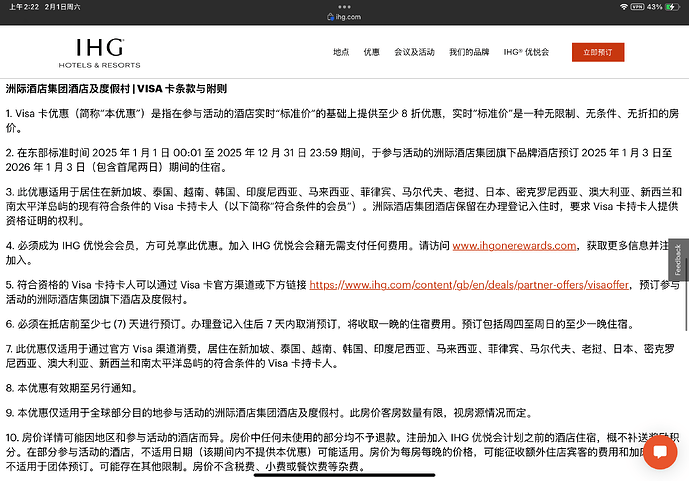This screenshot has width=689, height=481.
Task: Follow the www.ihgonerewards.com link
Action: (x=514, y=245)
